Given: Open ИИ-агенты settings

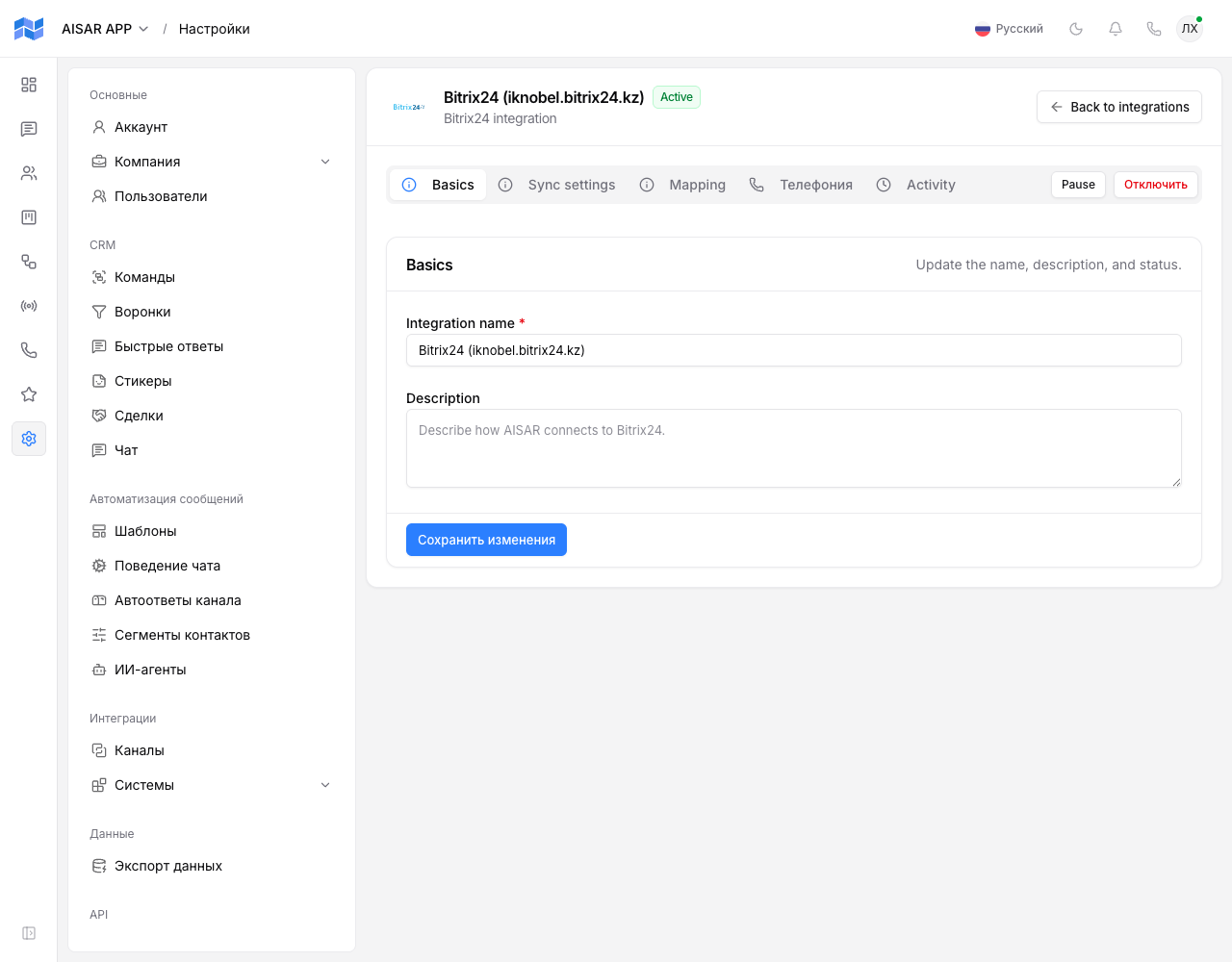Looking at the screenshot, I should click(x=212, y=670).
